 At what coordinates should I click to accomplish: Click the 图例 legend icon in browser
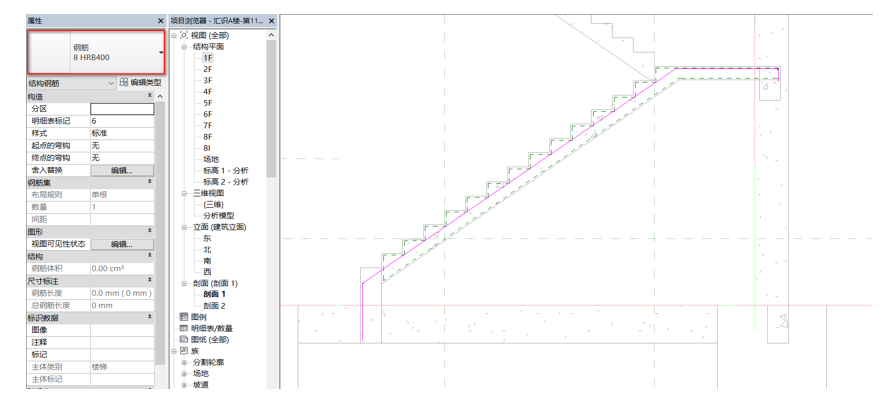coord(183,317)
